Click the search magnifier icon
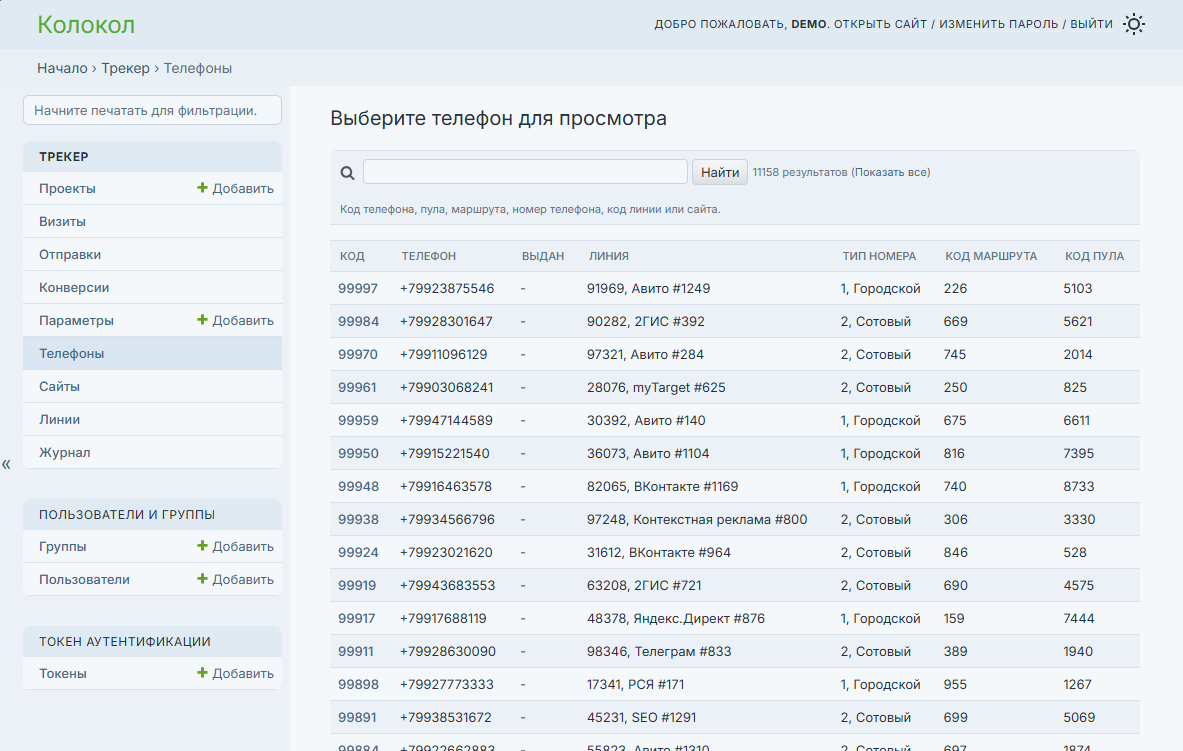 347,173
